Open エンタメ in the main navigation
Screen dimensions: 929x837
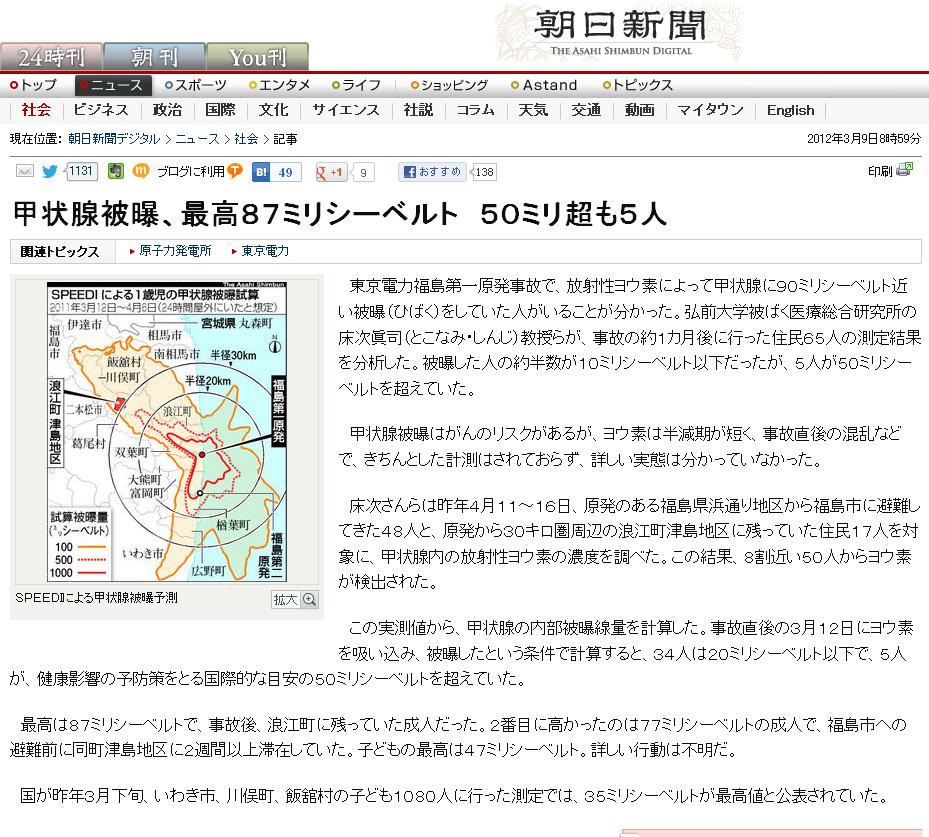280,85
